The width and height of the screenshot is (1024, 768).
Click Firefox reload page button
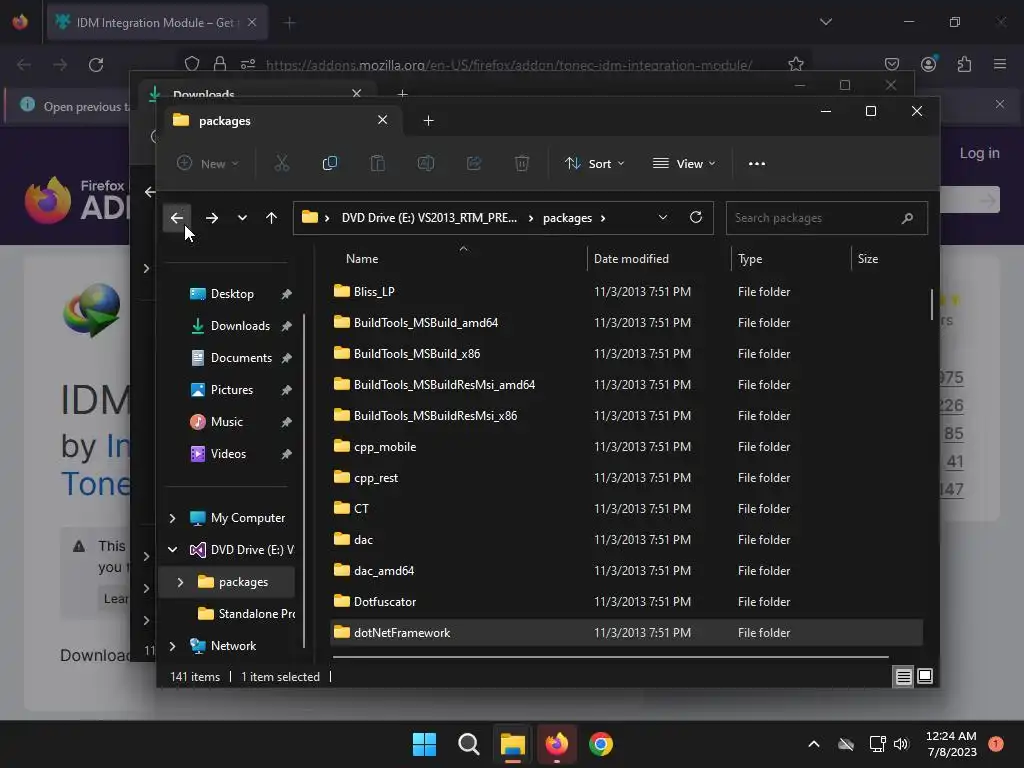click(x=96, y=65)
